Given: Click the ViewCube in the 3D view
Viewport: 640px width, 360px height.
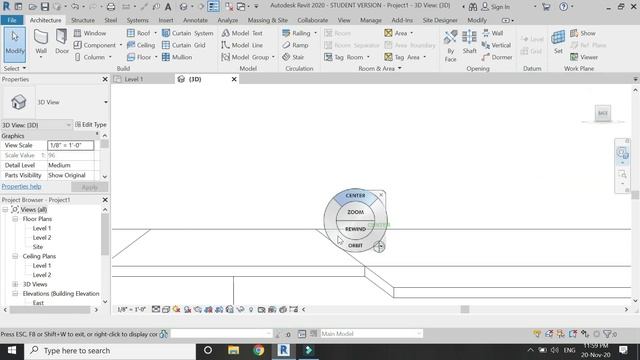Looking at the screenshot, I should click(x=603, y=113).
